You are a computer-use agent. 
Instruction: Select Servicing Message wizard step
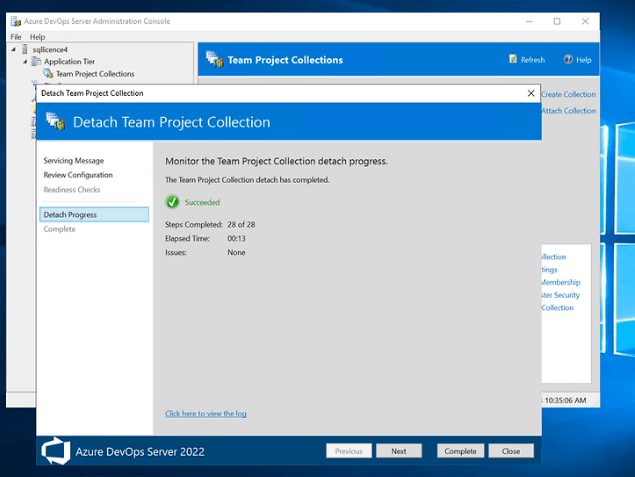click(74, 160)
